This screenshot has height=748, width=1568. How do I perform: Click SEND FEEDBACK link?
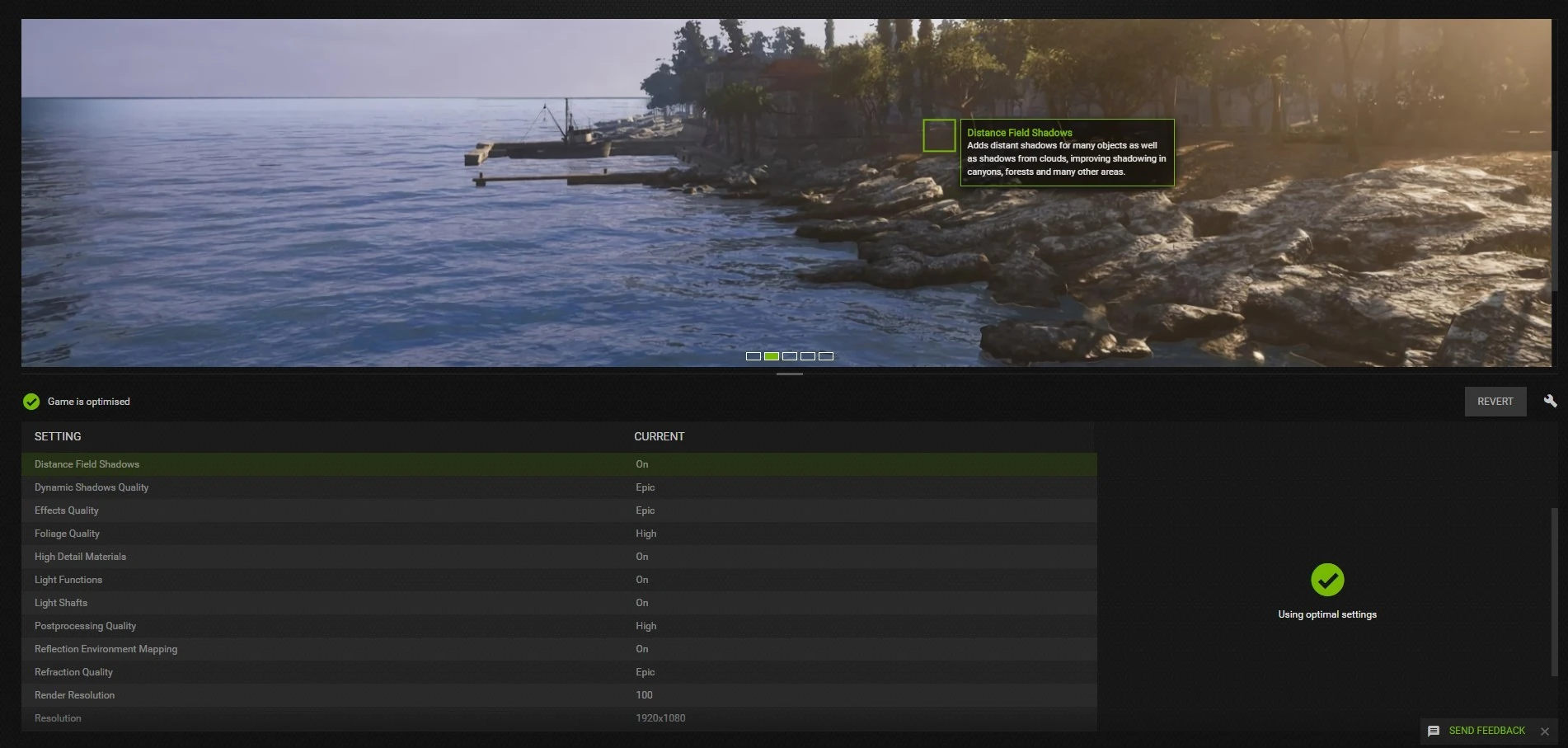pos(1486,731)
